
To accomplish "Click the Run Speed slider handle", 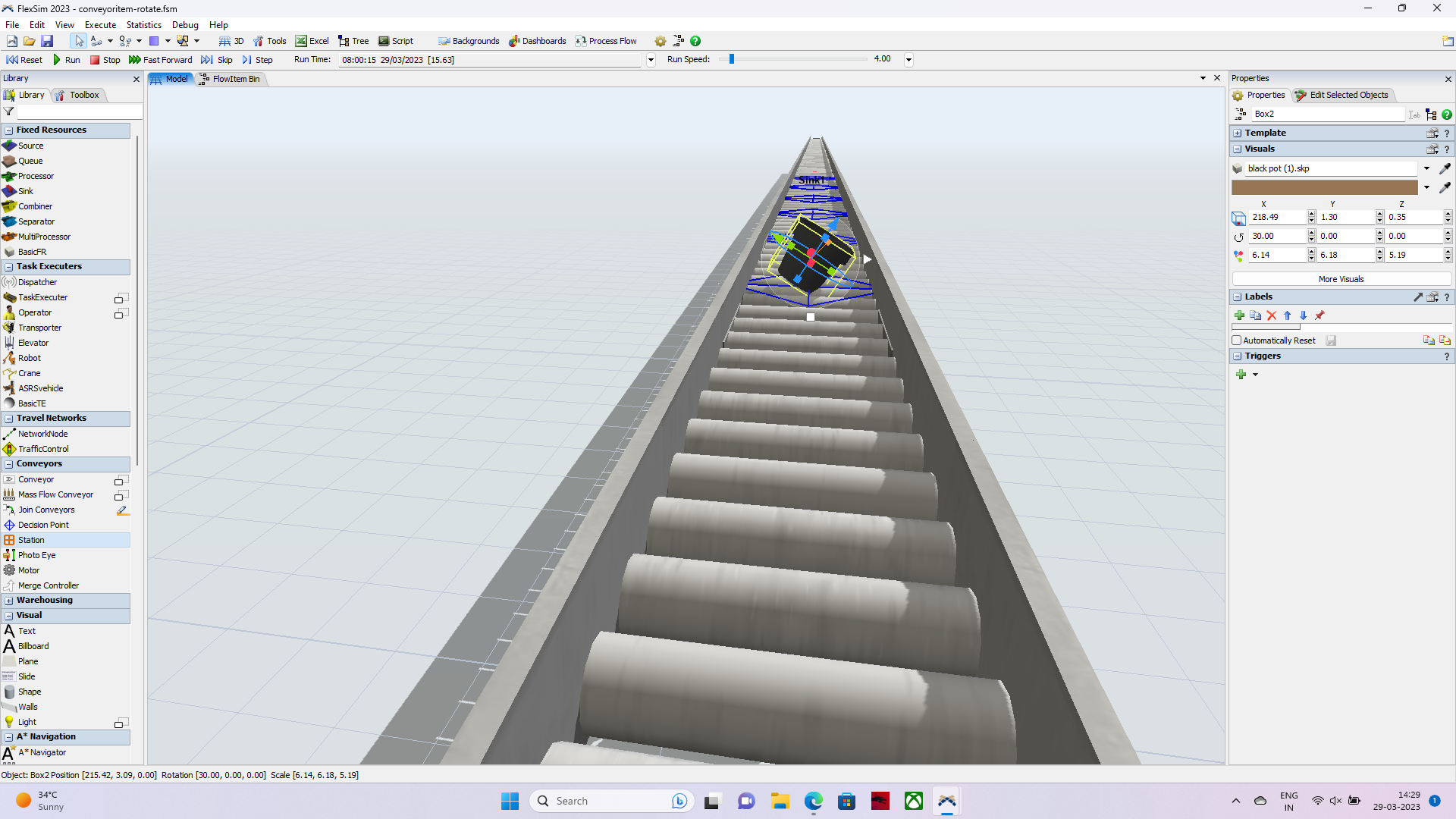I will [731, 59].
